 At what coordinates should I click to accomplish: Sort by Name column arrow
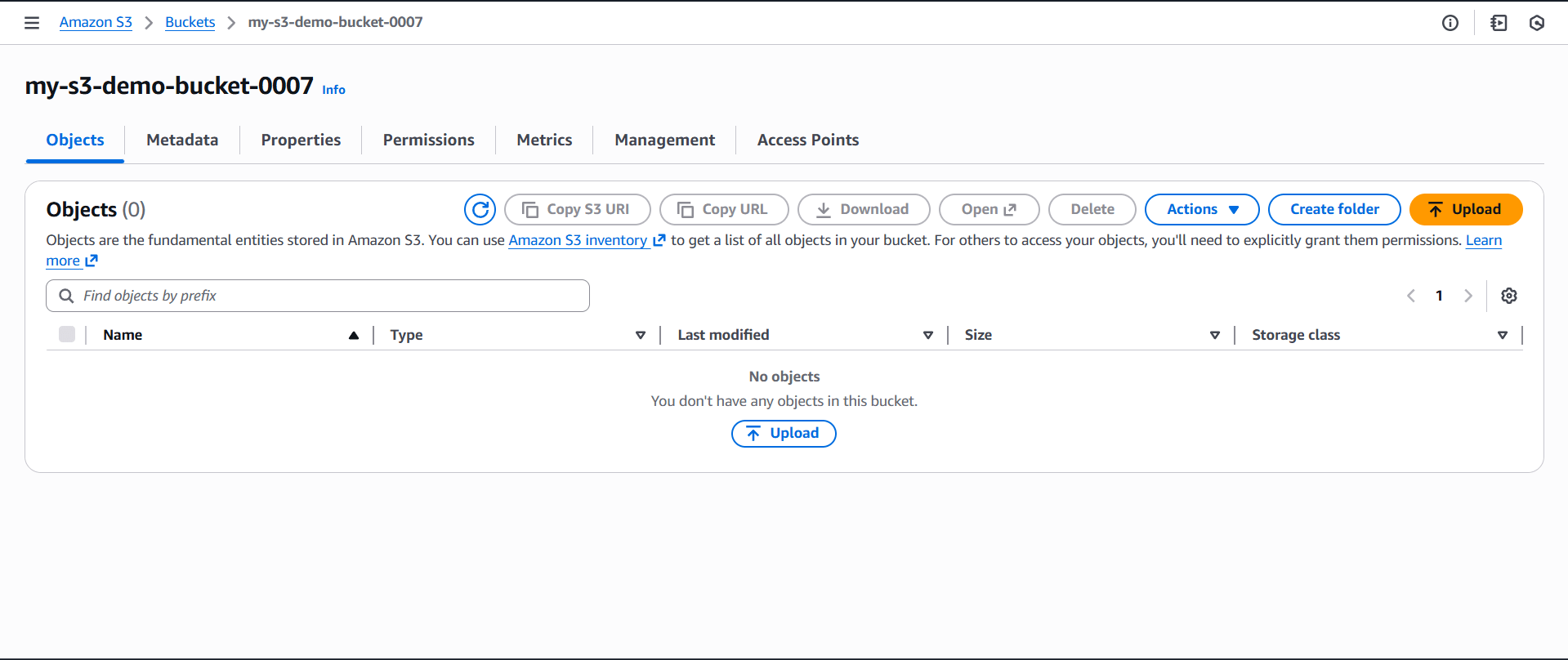(x=354, y=335)
